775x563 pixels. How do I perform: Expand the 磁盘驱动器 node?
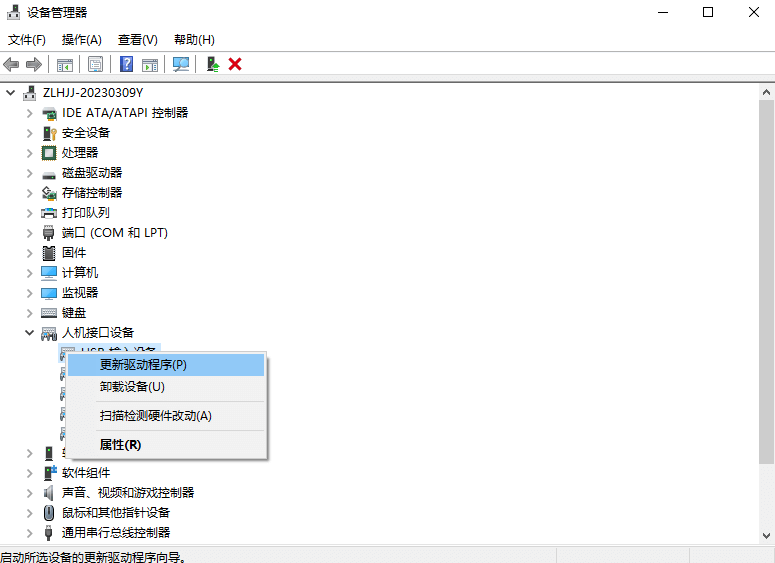(30, 173)
